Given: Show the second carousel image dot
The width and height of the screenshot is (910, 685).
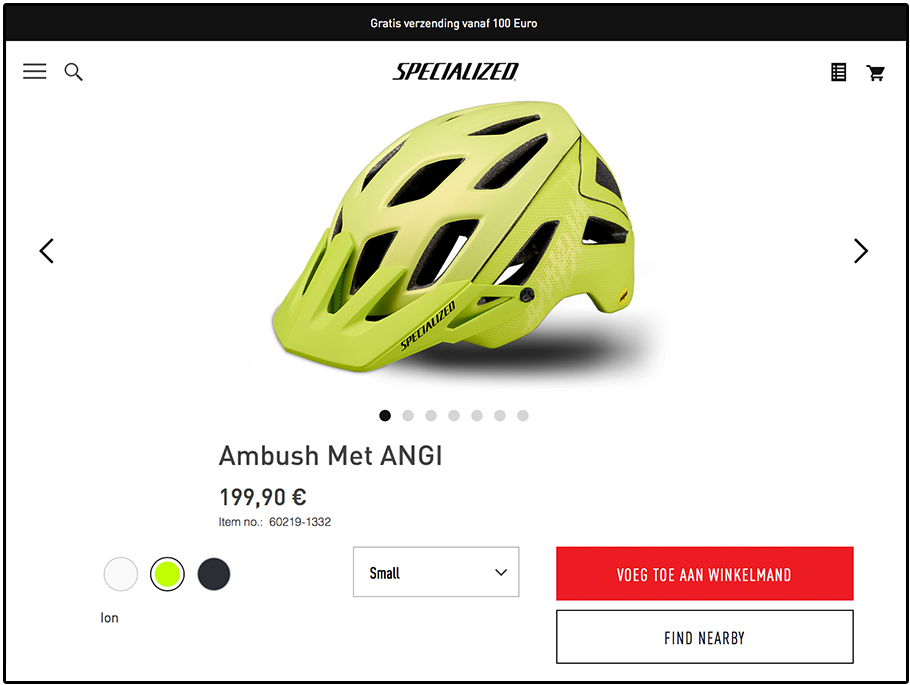Looking at the screenshot, I should 408,416.
